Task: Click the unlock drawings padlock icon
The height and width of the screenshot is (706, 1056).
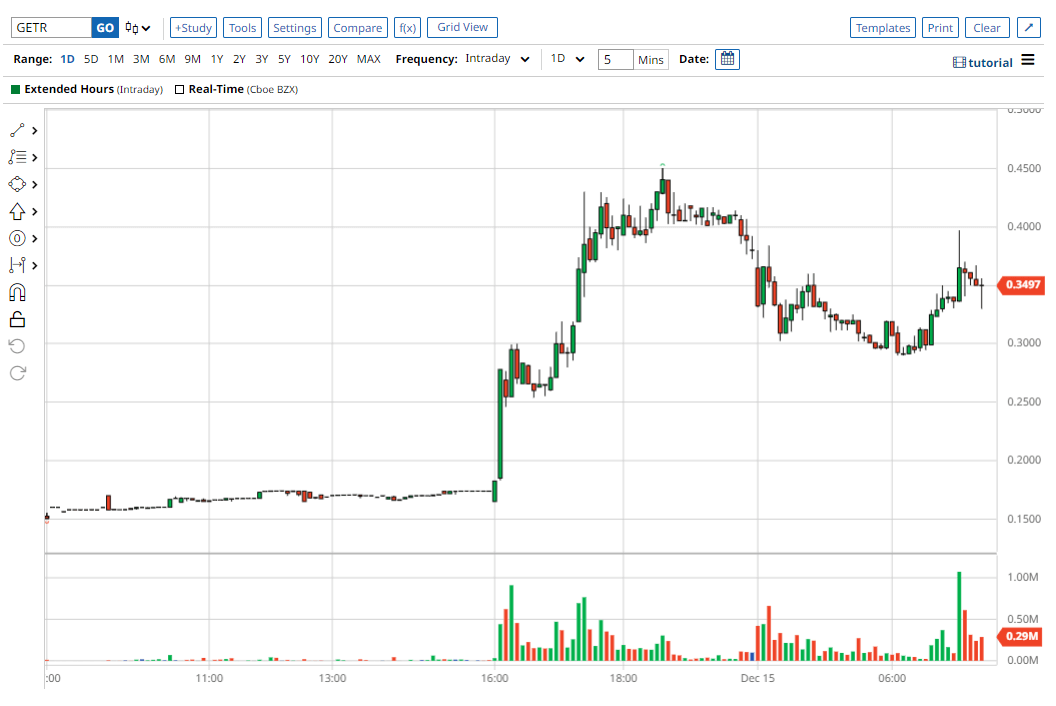Action: pos(18,319)
